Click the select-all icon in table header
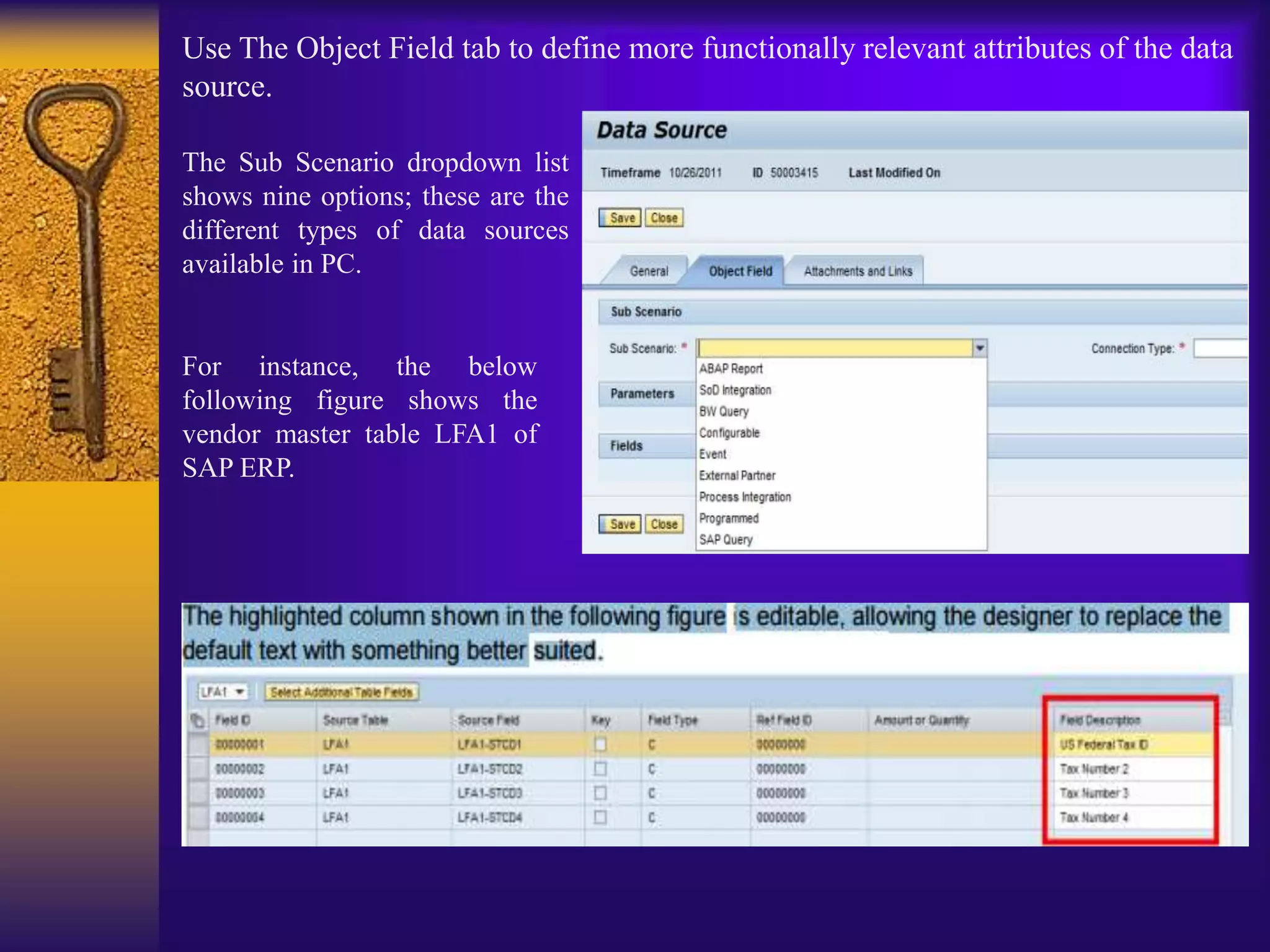 pos(198,720)
